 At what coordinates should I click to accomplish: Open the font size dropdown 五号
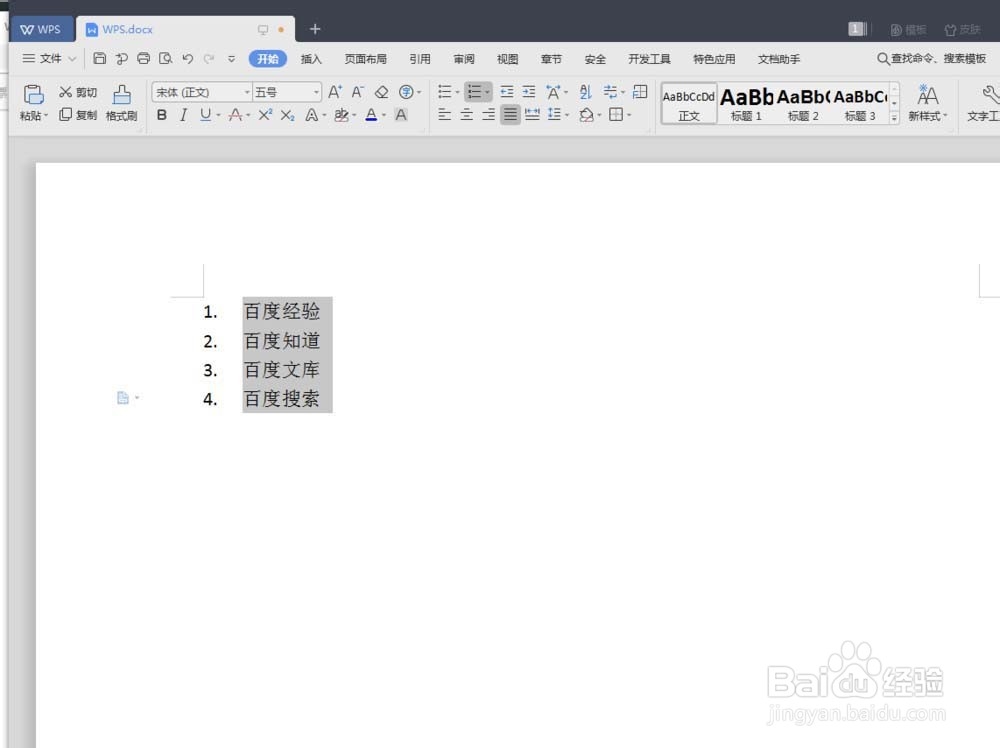pos(287,92)
